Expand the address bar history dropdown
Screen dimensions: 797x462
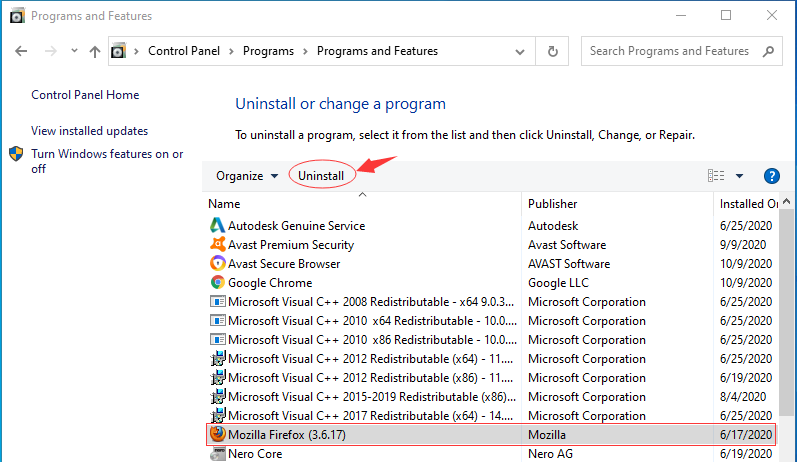click(x=519, y=51)
